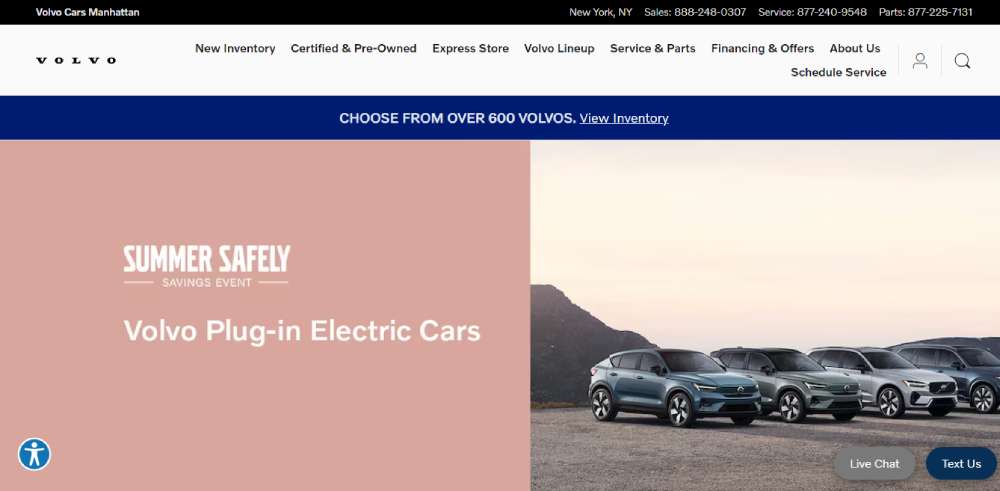Open the accessibility options icon
This screenshot has height=491, width=1000.
pyautogui.click(x=34, y=455)
